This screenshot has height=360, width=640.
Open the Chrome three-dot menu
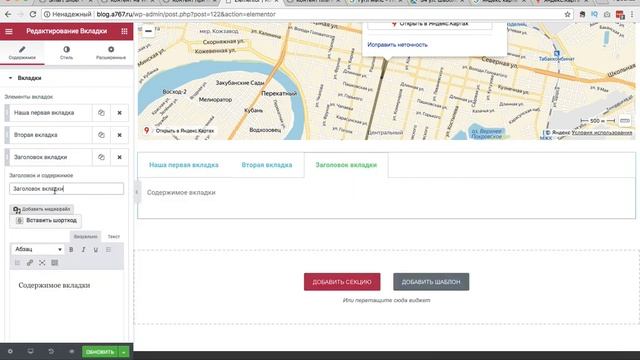[x=633, y=14]
